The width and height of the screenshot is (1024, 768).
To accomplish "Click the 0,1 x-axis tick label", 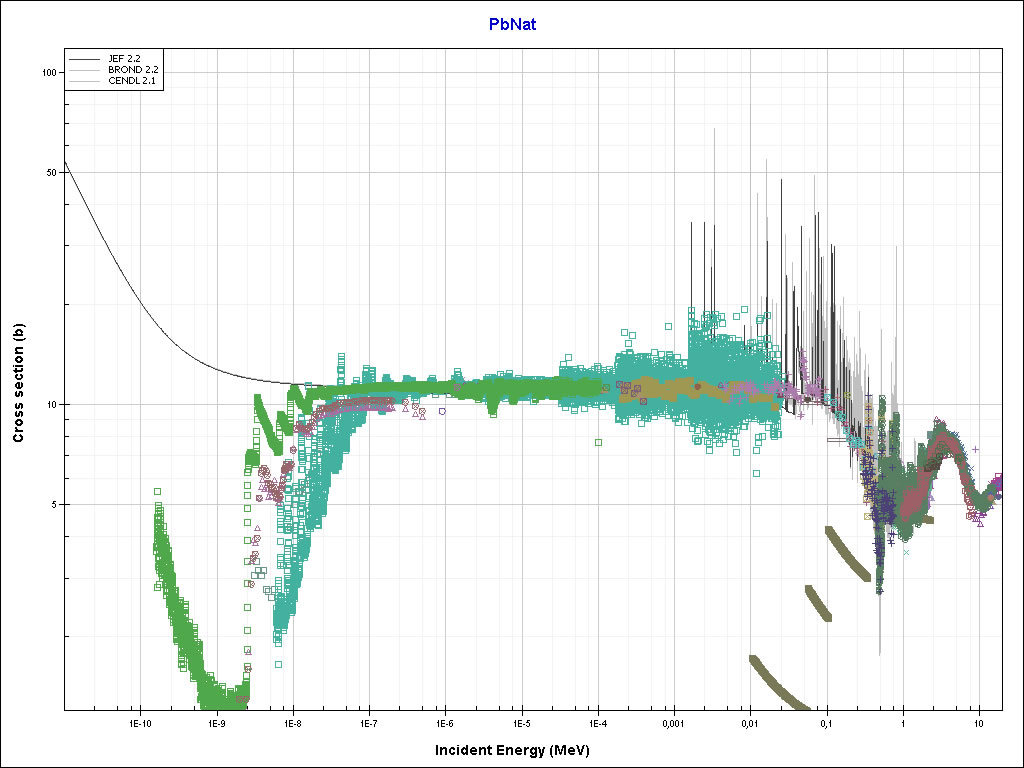I will click(x=827, y=722).
